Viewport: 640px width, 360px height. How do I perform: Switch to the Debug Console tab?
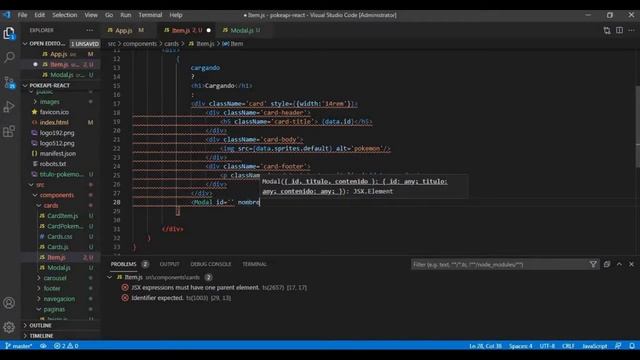[x=211, y=264]
